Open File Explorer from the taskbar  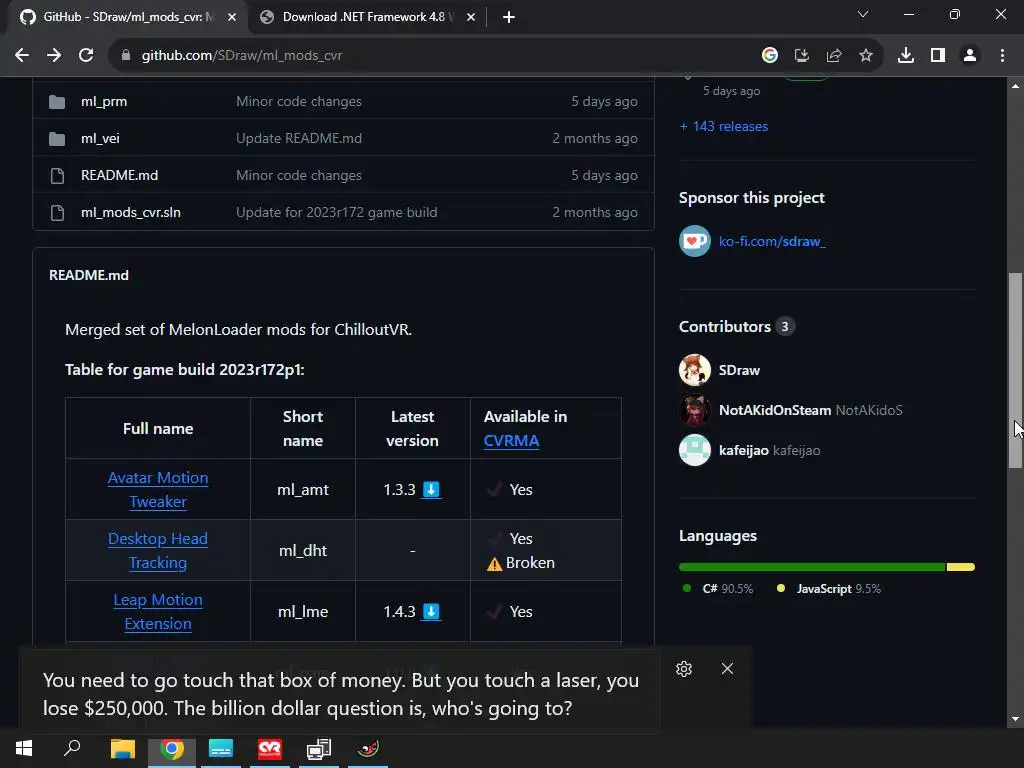(122, 748)
